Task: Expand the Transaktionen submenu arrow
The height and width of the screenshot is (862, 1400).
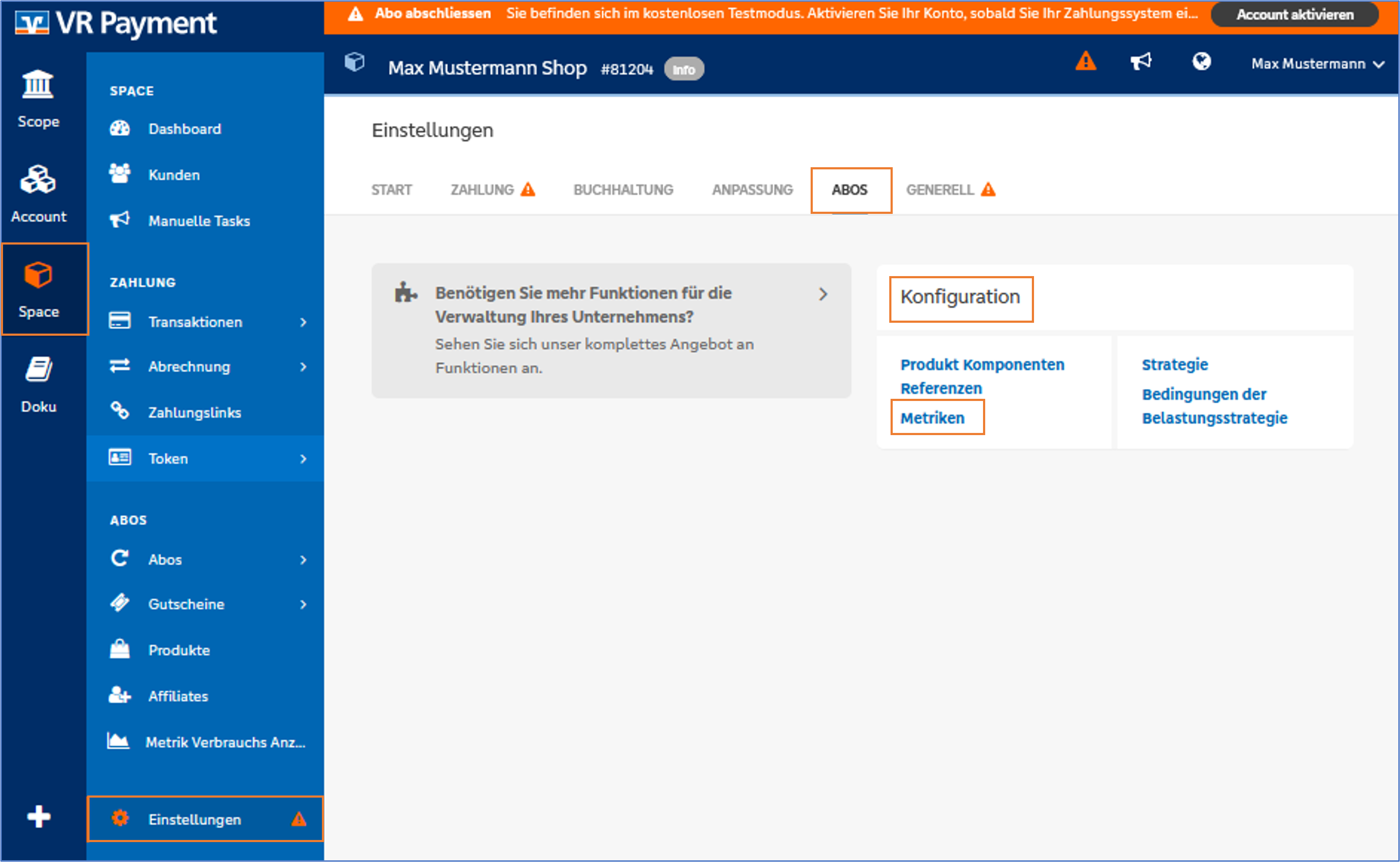Action: coord(303,322)
